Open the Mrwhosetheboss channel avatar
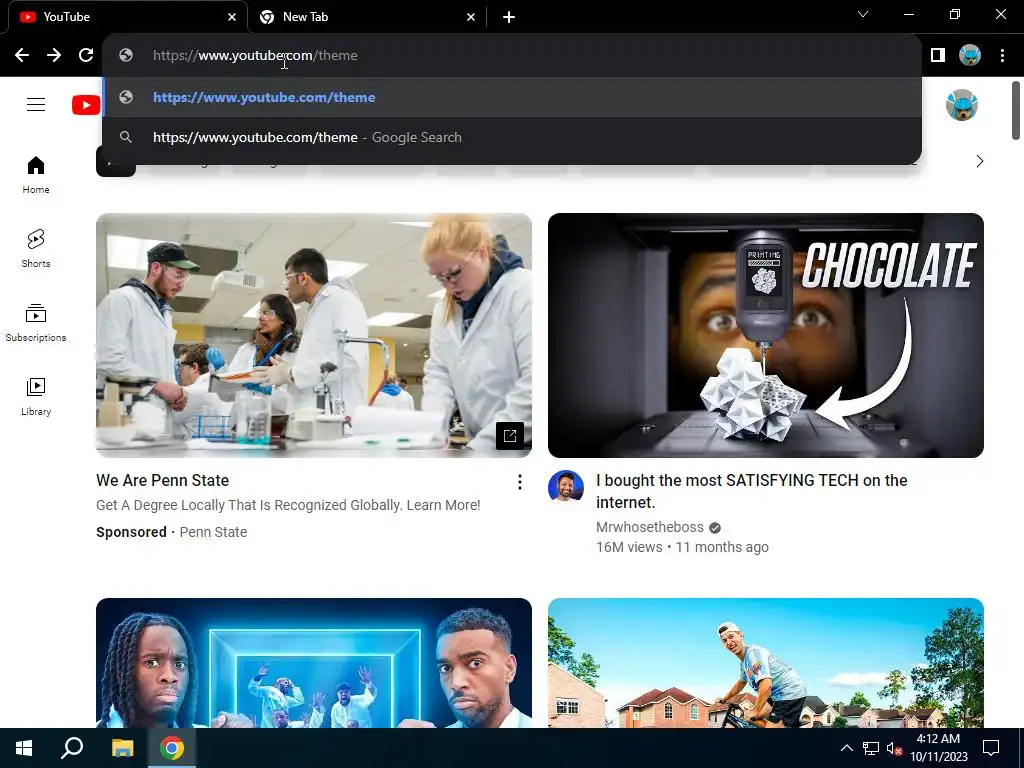Screen dimensions: 1024x768 click(x=566, y=486)
